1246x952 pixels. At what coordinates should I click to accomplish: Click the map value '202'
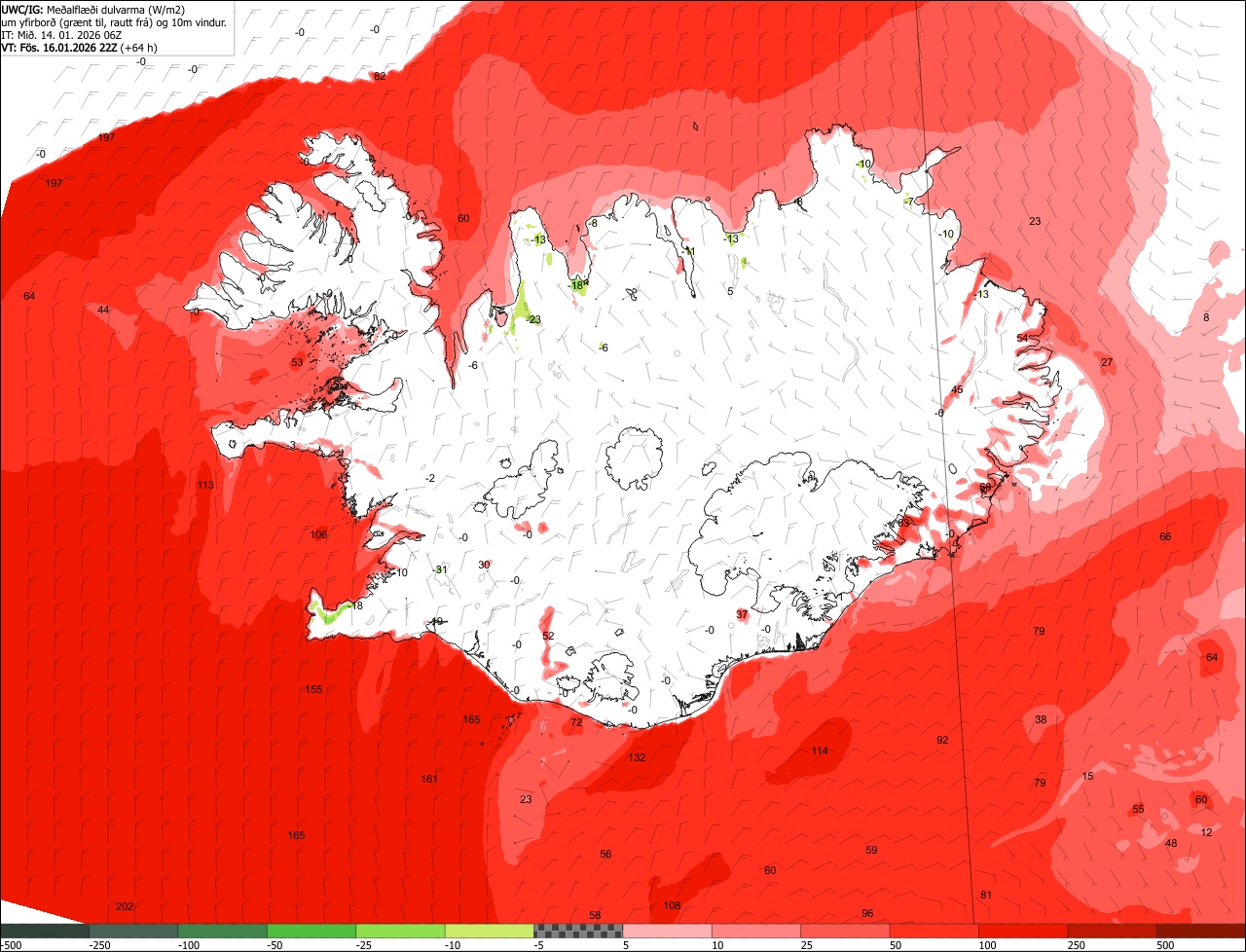point(125,906)
